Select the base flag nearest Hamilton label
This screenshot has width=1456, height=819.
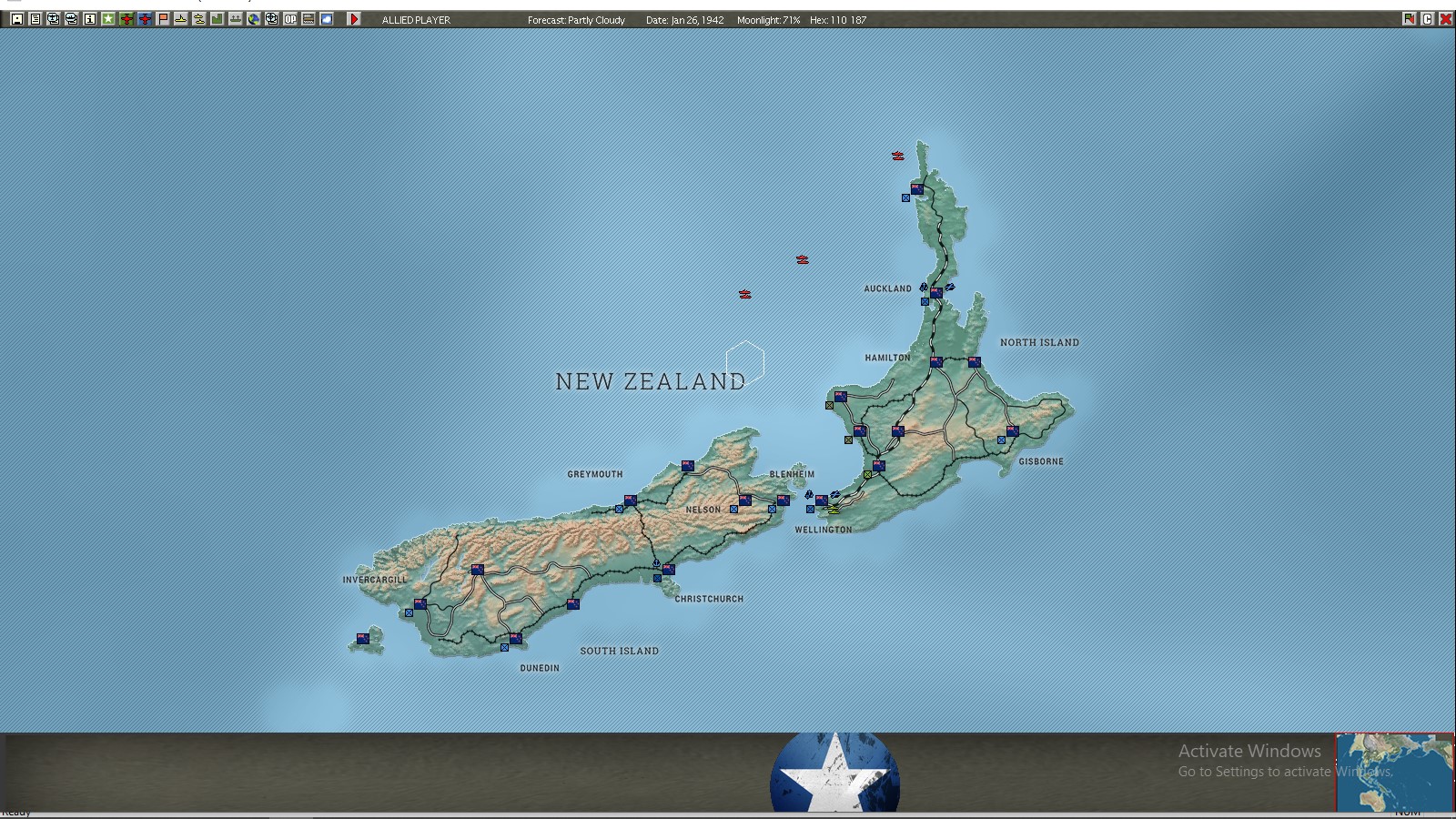click(x=936, y=362)
